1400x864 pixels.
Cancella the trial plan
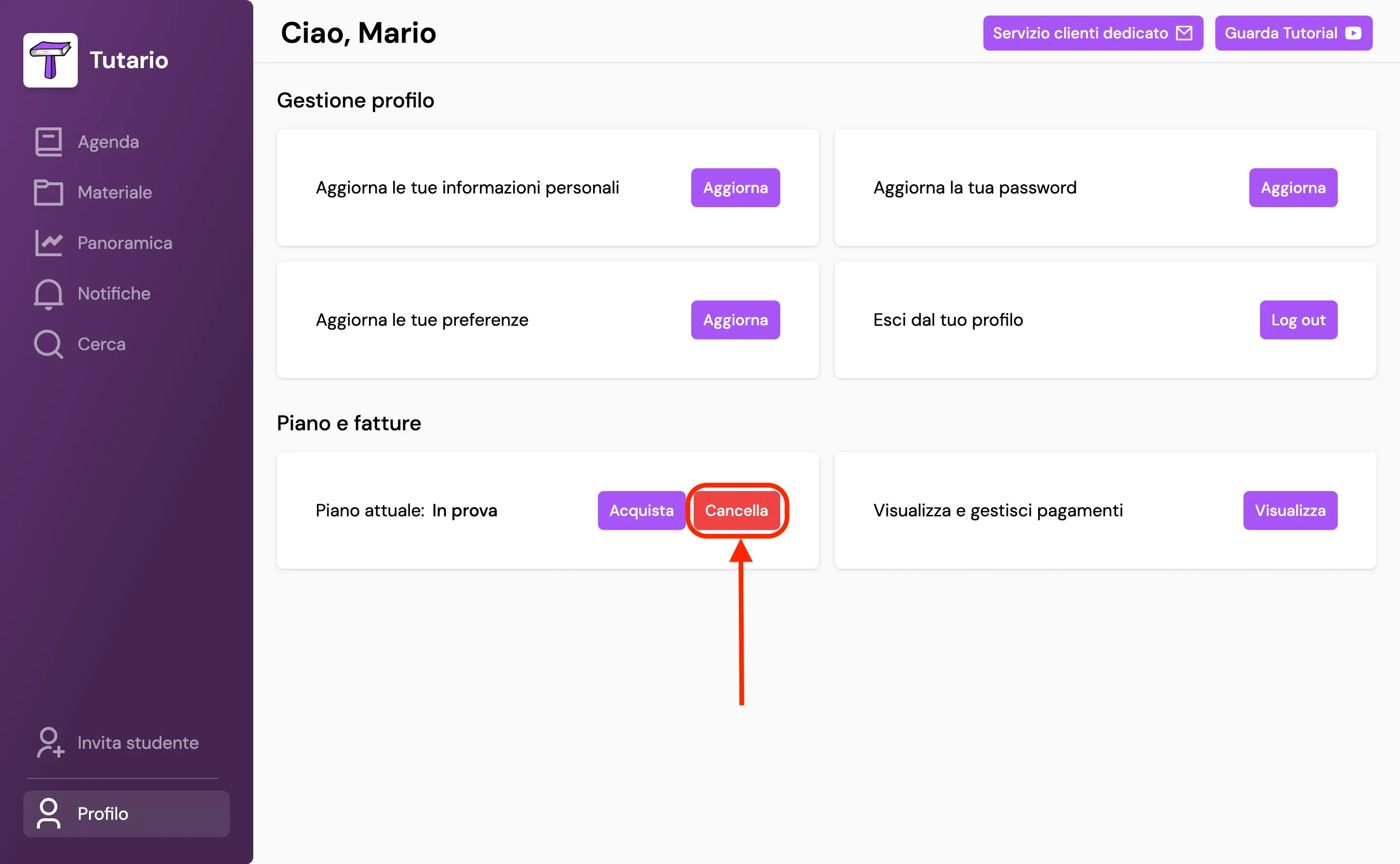736,511
